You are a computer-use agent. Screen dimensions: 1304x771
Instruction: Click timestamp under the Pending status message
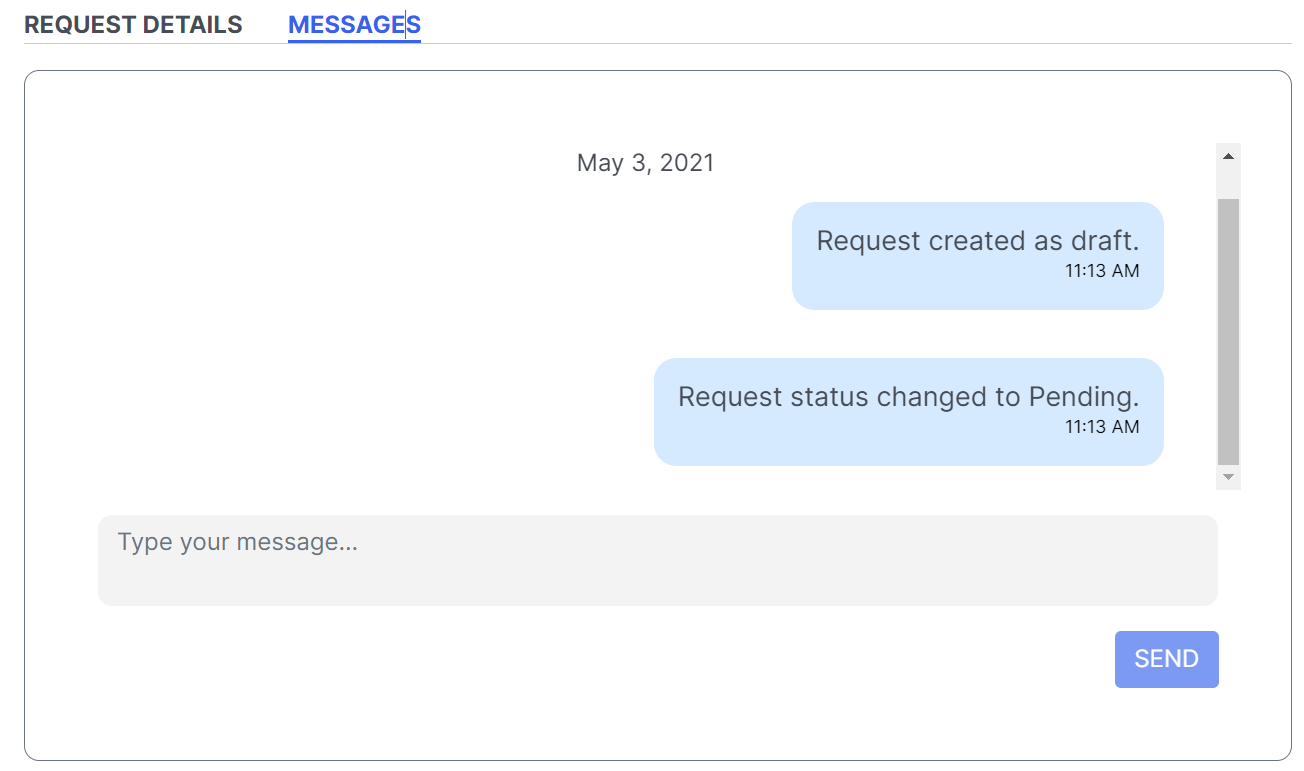(1101, 427)
